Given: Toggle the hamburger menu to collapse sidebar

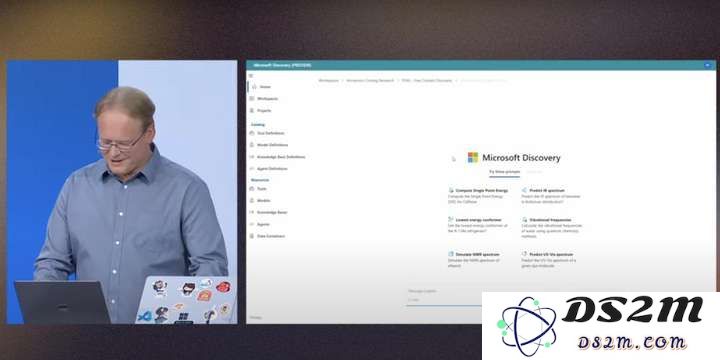Looking at the screenshot, I should [x=251, y=75].
